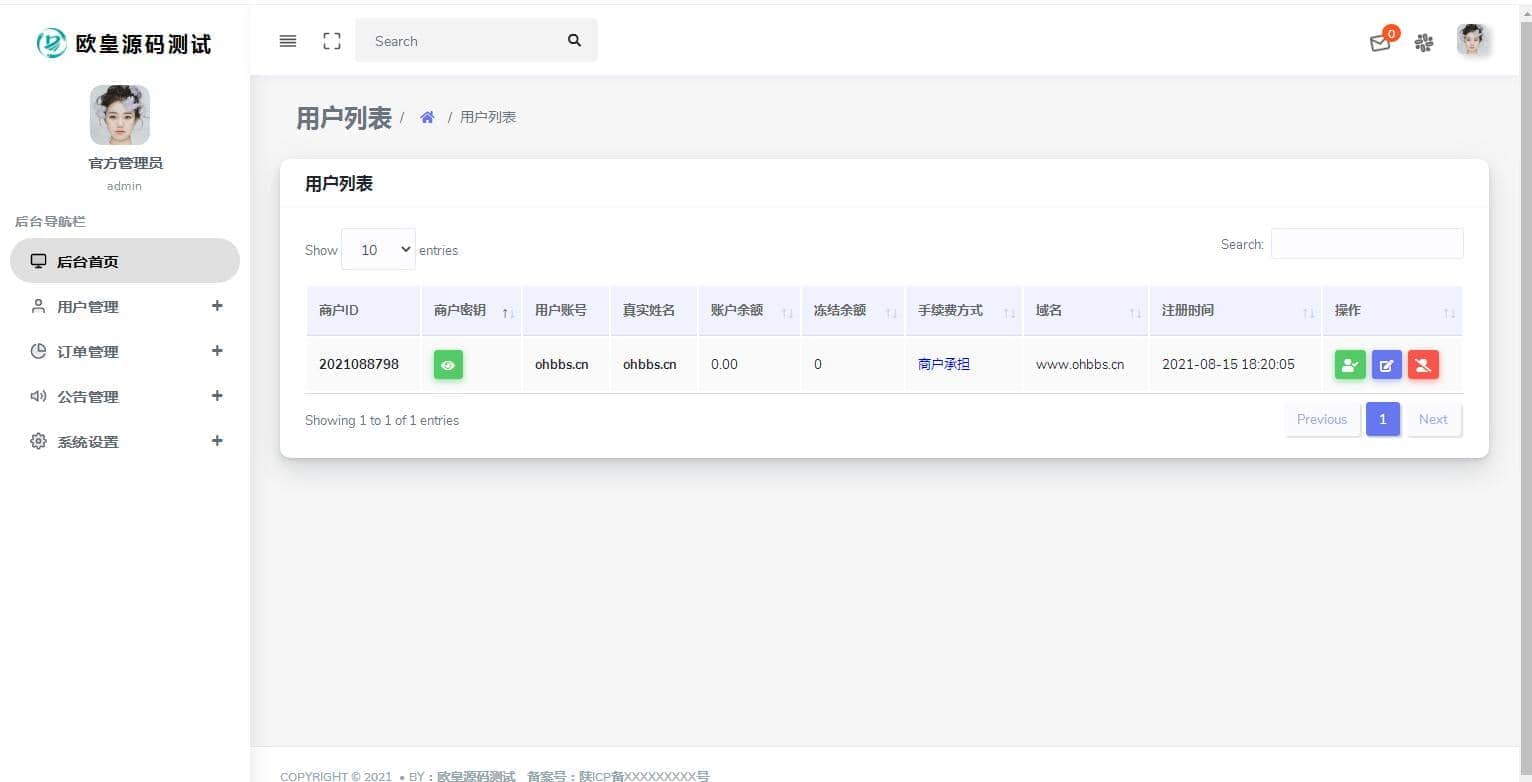Click the search magnifier icon

coord(574,41)
